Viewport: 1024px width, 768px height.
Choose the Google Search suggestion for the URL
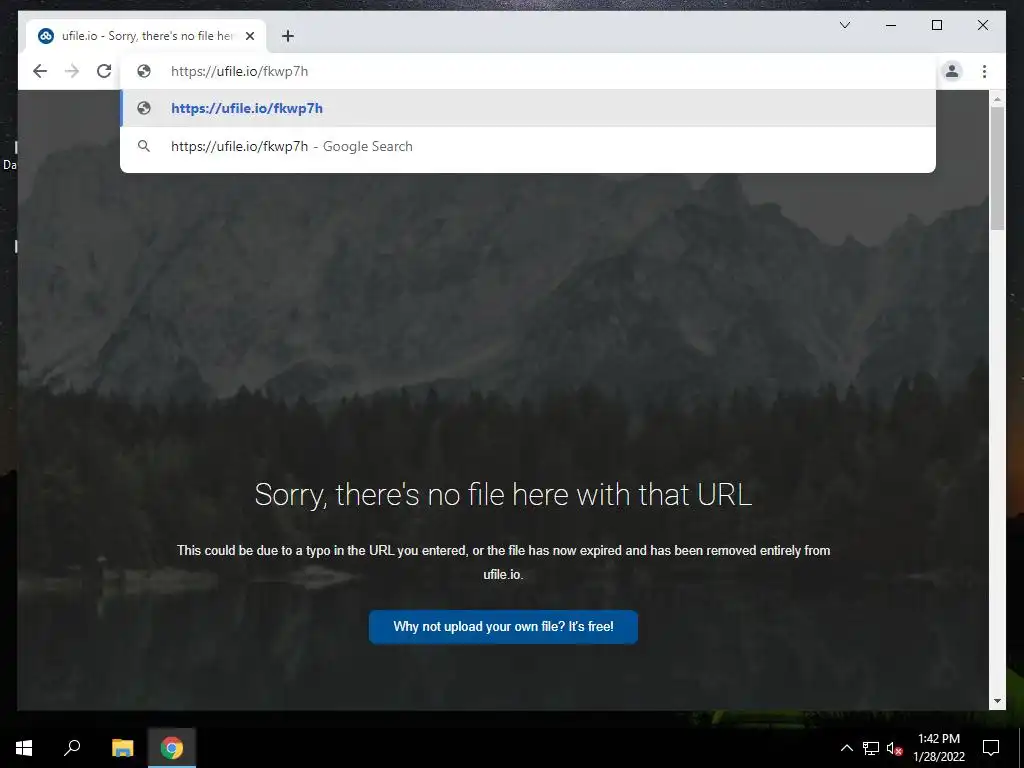(528, 146)
